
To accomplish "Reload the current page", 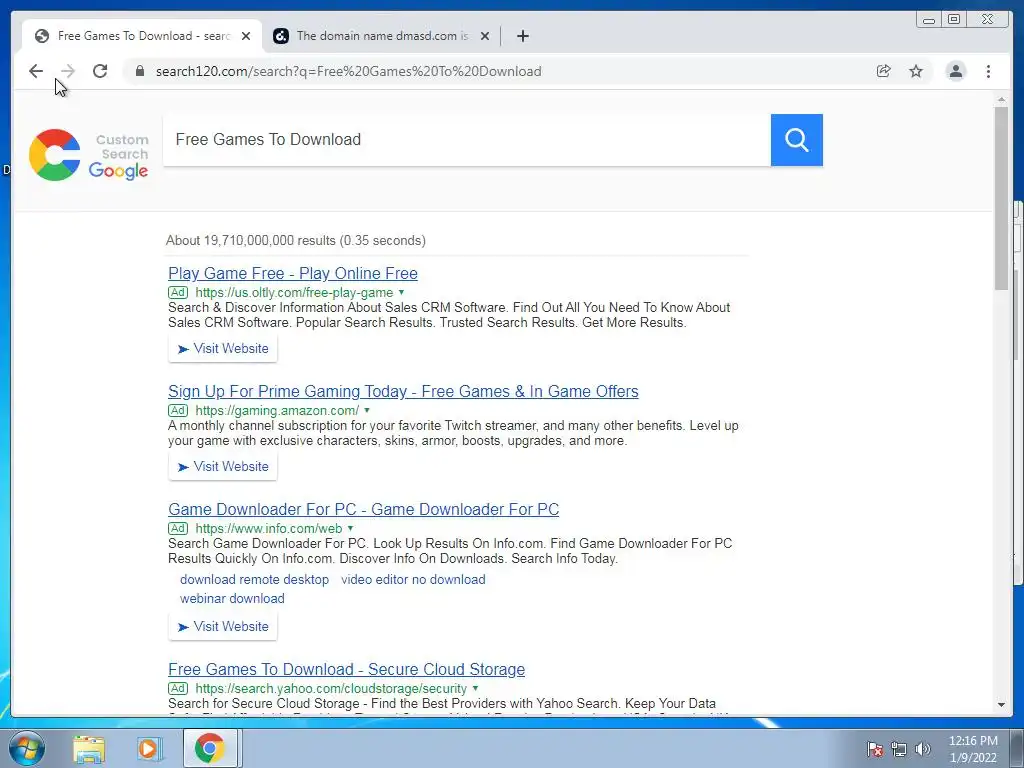I will pos(99,71).
